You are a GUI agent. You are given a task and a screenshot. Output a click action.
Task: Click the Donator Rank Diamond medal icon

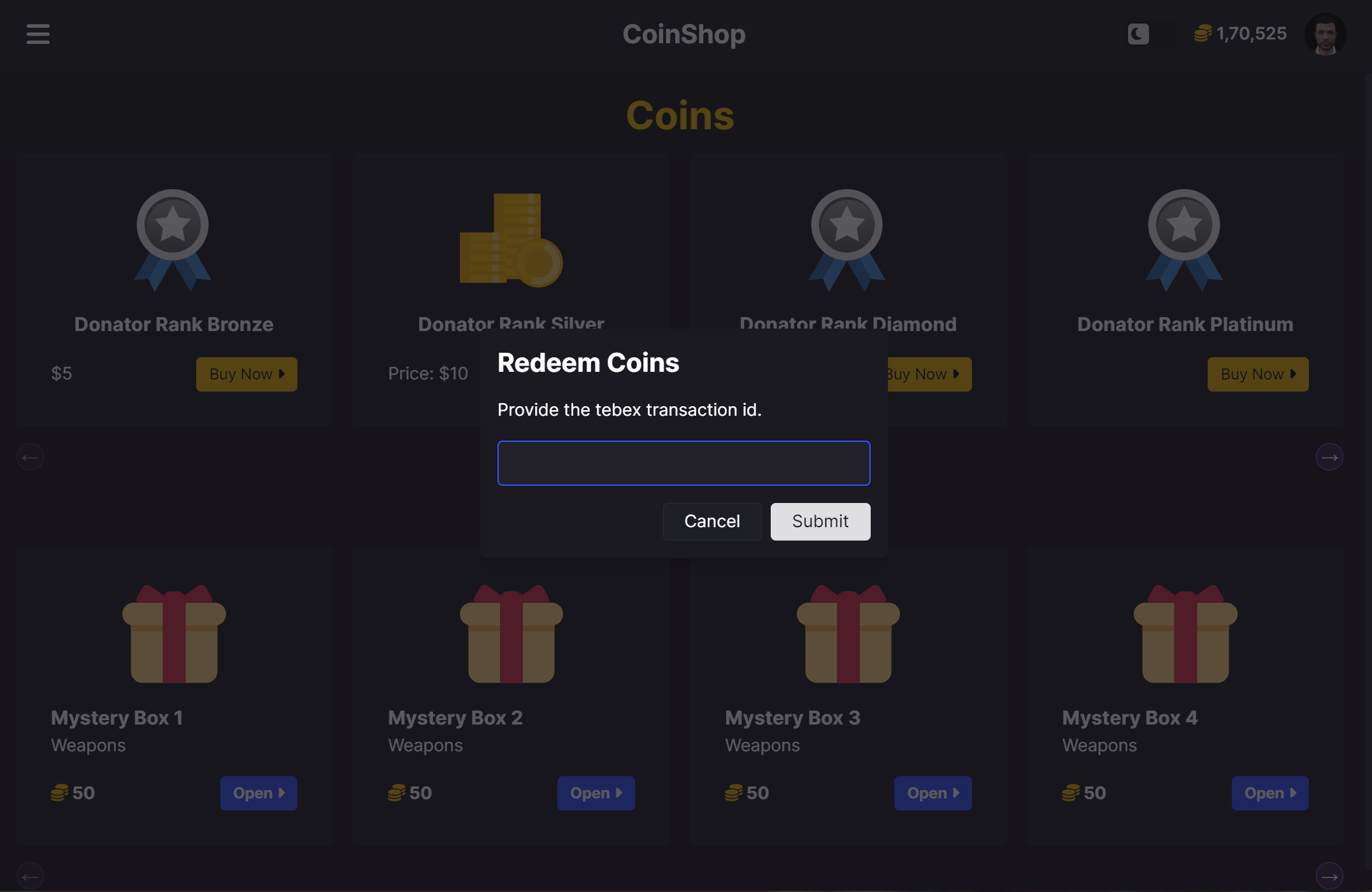tap(847, 240)
